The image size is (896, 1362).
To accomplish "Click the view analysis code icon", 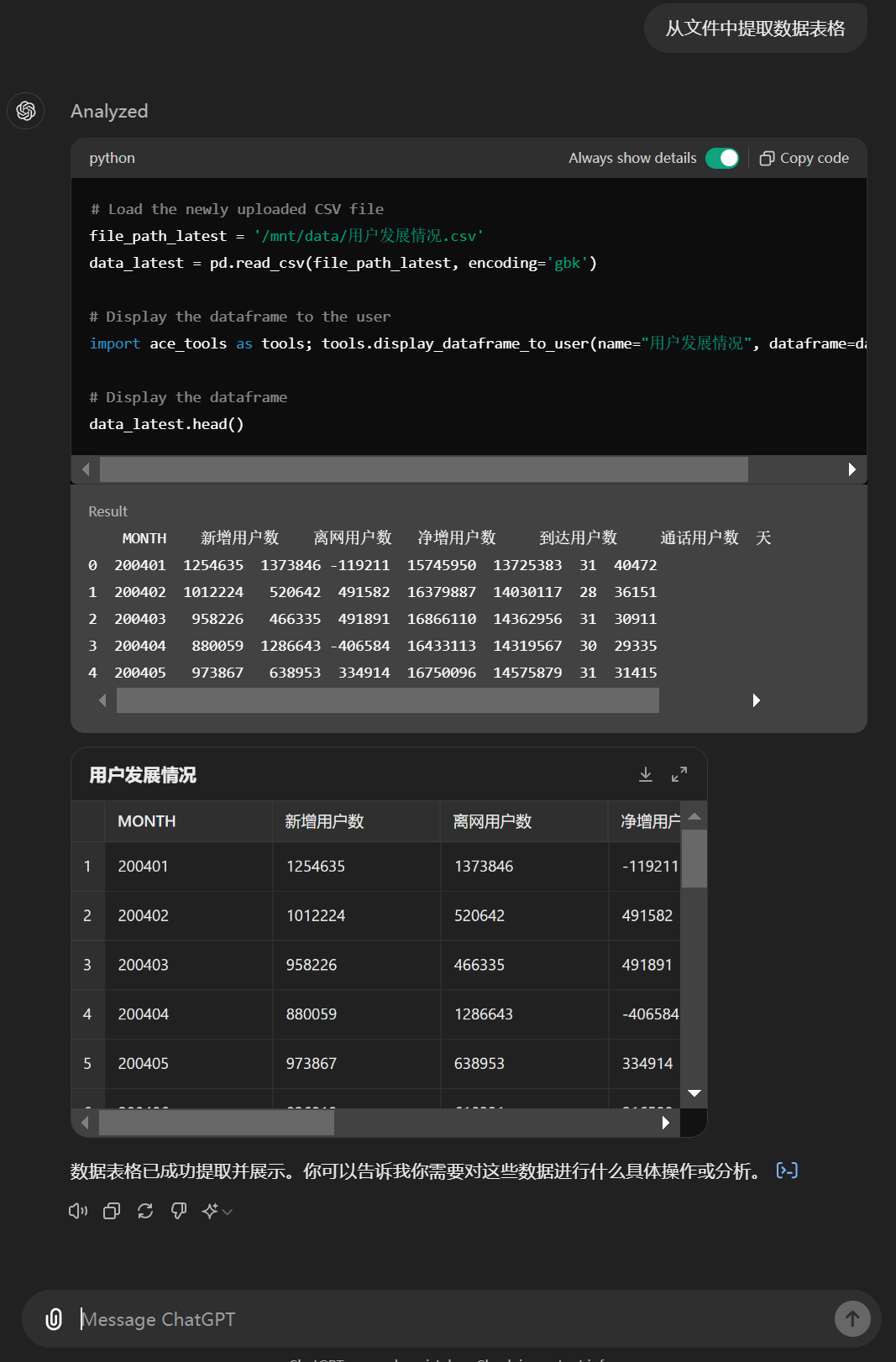I will [x=787, y=1171].
